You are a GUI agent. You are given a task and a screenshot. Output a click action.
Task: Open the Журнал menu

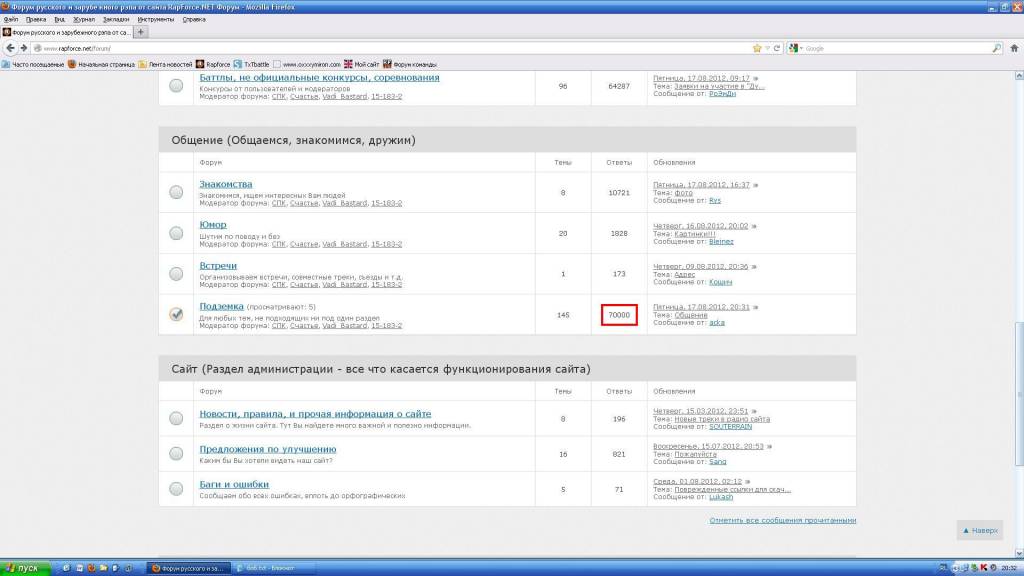click(84, 20)
